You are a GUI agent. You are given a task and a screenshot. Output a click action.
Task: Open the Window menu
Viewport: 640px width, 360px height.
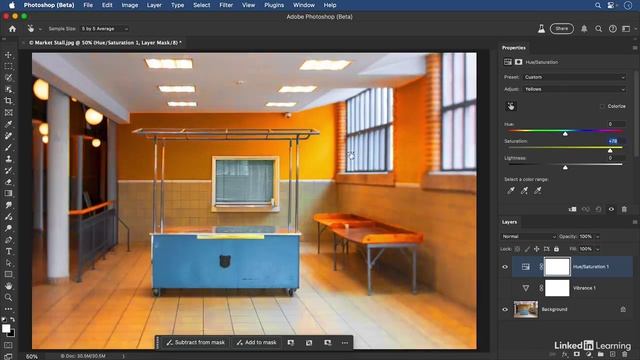304,5
